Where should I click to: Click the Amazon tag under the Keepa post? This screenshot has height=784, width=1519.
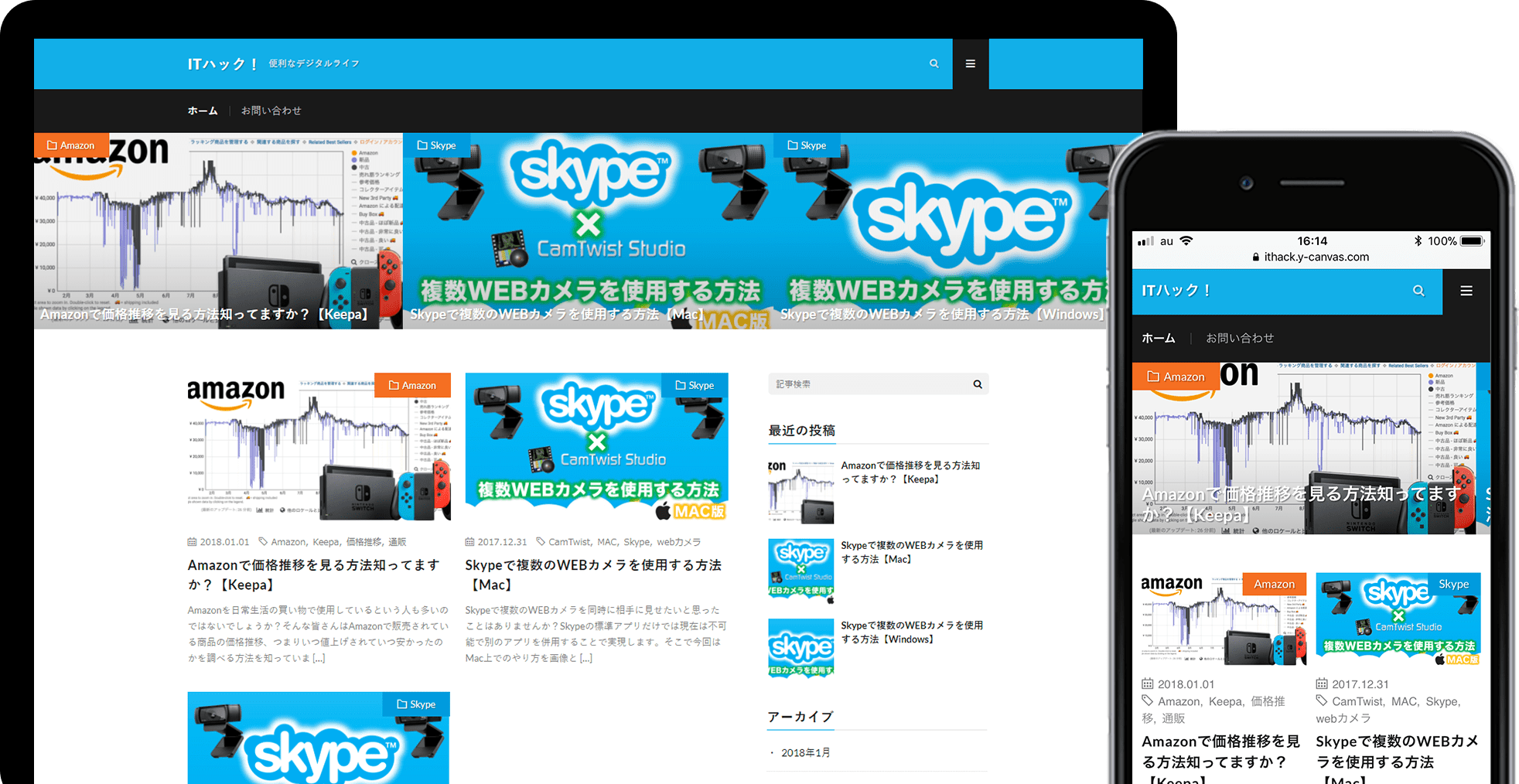[x=287, y=541]
